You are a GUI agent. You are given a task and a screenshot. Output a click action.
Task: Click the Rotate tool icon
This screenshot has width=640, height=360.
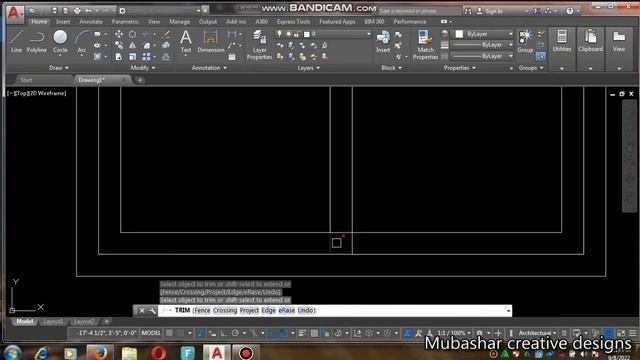[x=133, y=34]
